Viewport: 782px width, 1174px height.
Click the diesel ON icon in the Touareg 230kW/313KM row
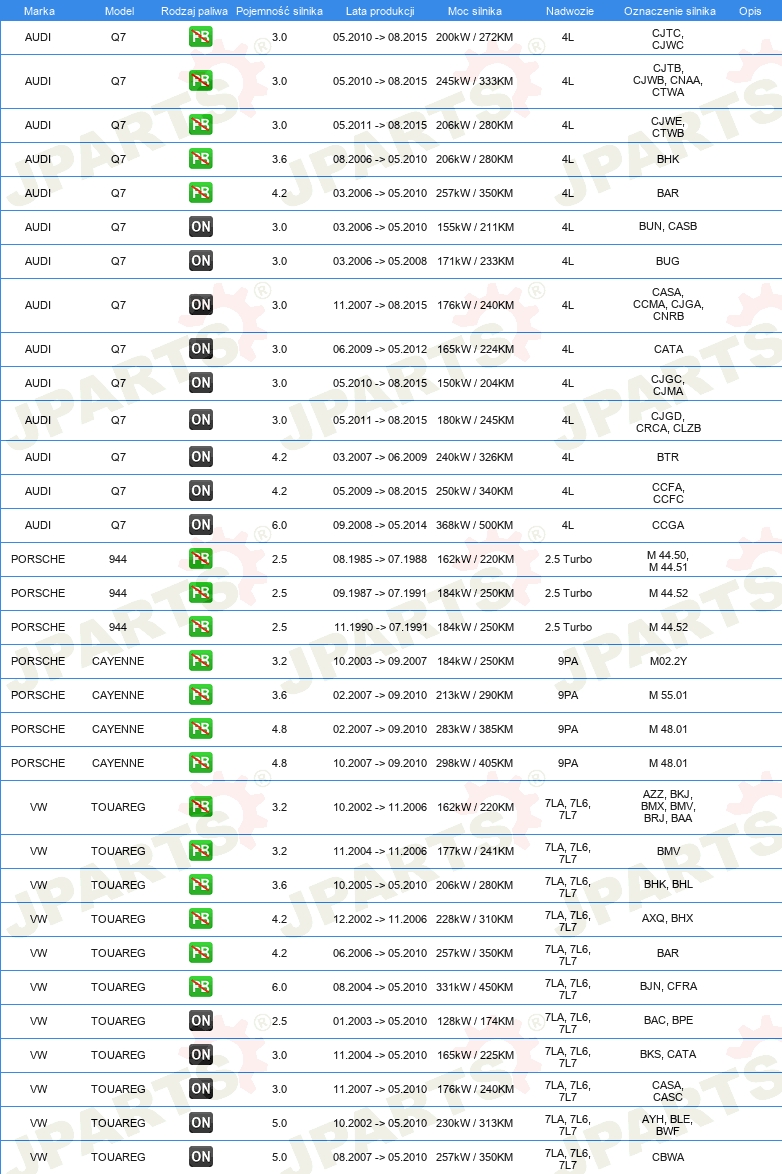[x=201, y=1123]
